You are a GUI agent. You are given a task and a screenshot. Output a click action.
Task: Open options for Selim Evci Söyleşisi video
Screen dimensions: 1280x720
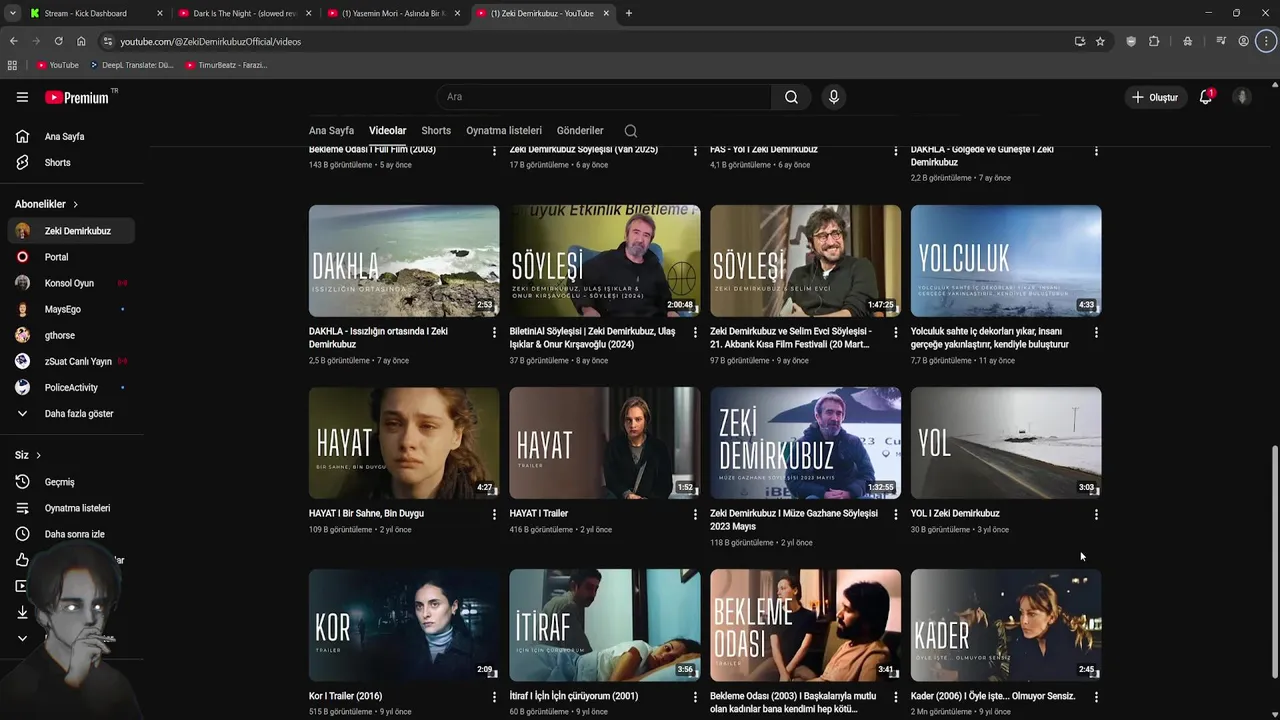coord(895,332)
